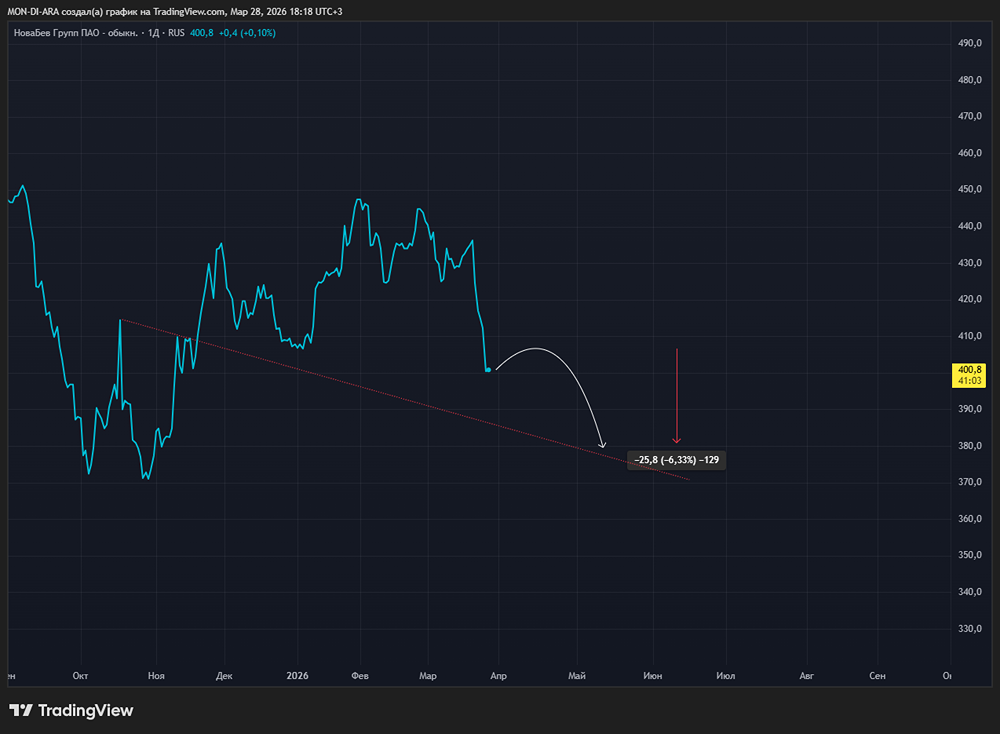This screenshot has width=1000, height=734.
Task: Click the '2026' label on time axis
Action: pyautogui.click(x=297, y=676)
